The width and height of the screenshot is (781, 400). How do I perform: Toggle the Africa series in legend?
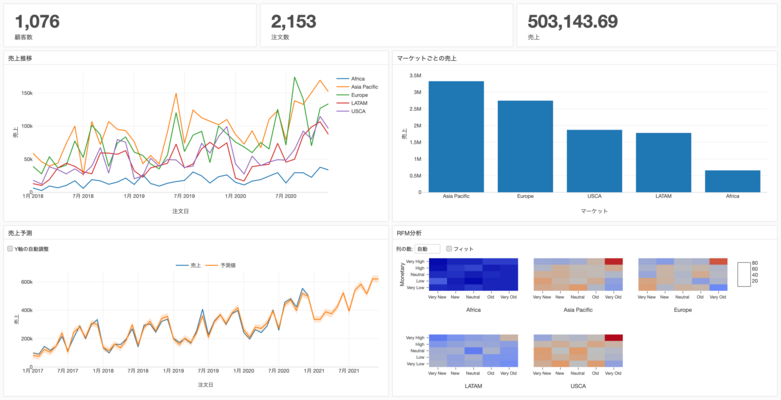tap(357, 78)
